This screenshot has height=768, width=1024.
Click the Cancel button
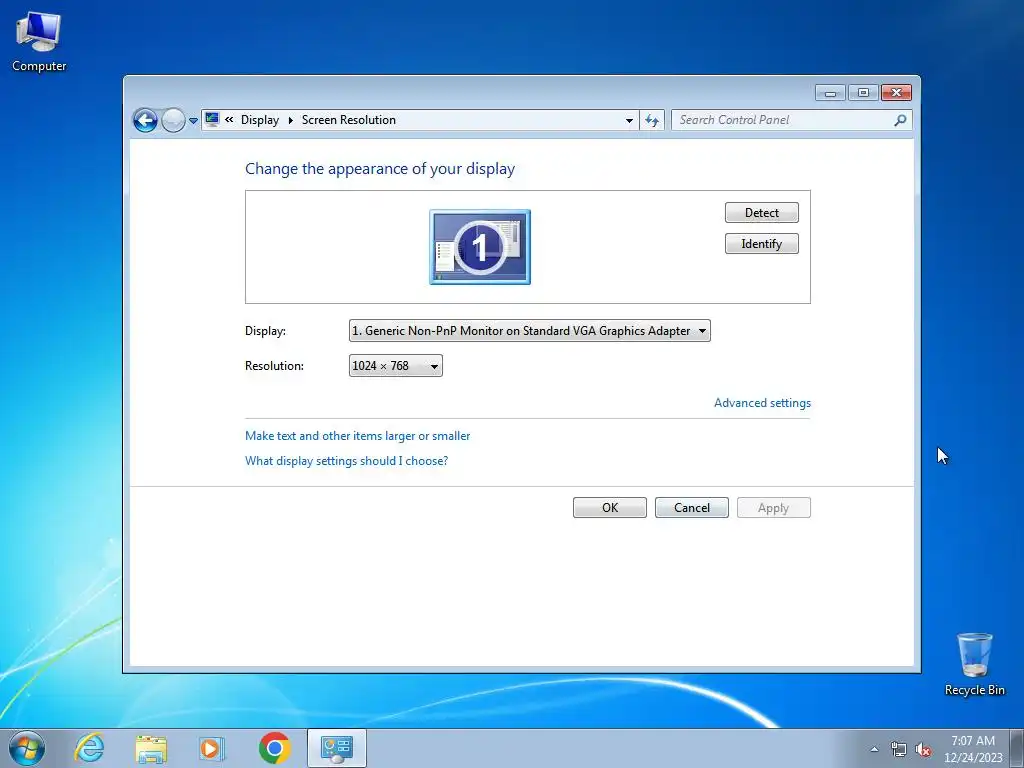[692, 508]
